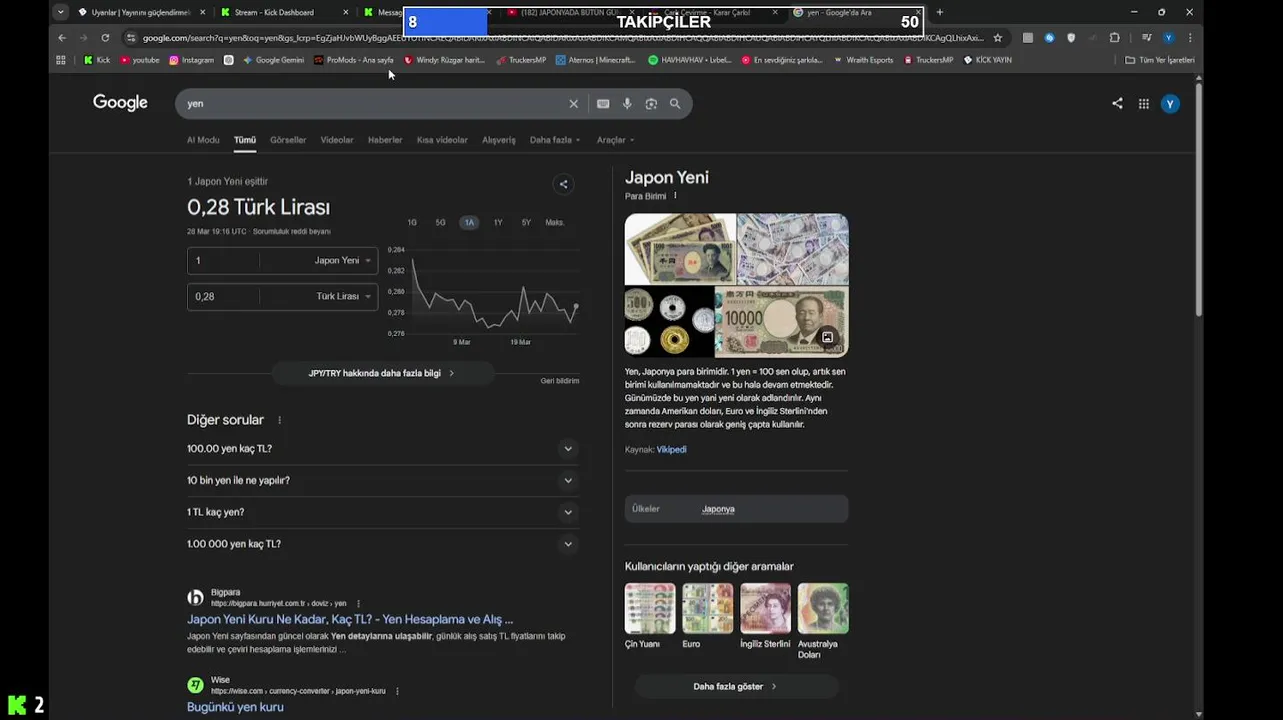Open the Google account avatar

1170,104
